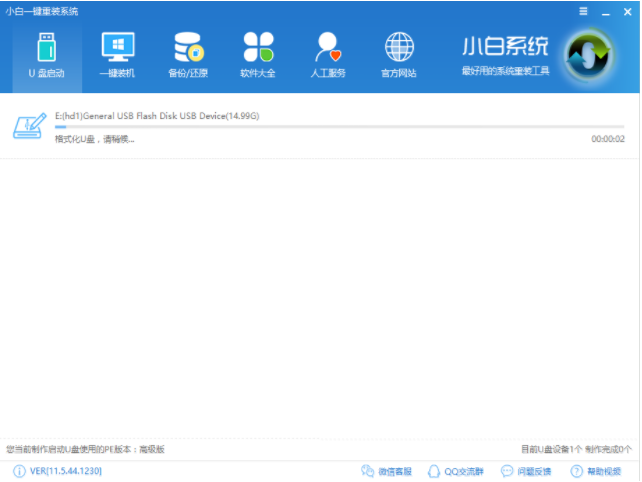Image resolution: width=642 pixels, height=482 pixels.
Task: Open the 备份/还原 tab
Action: [x=188, y=55]
